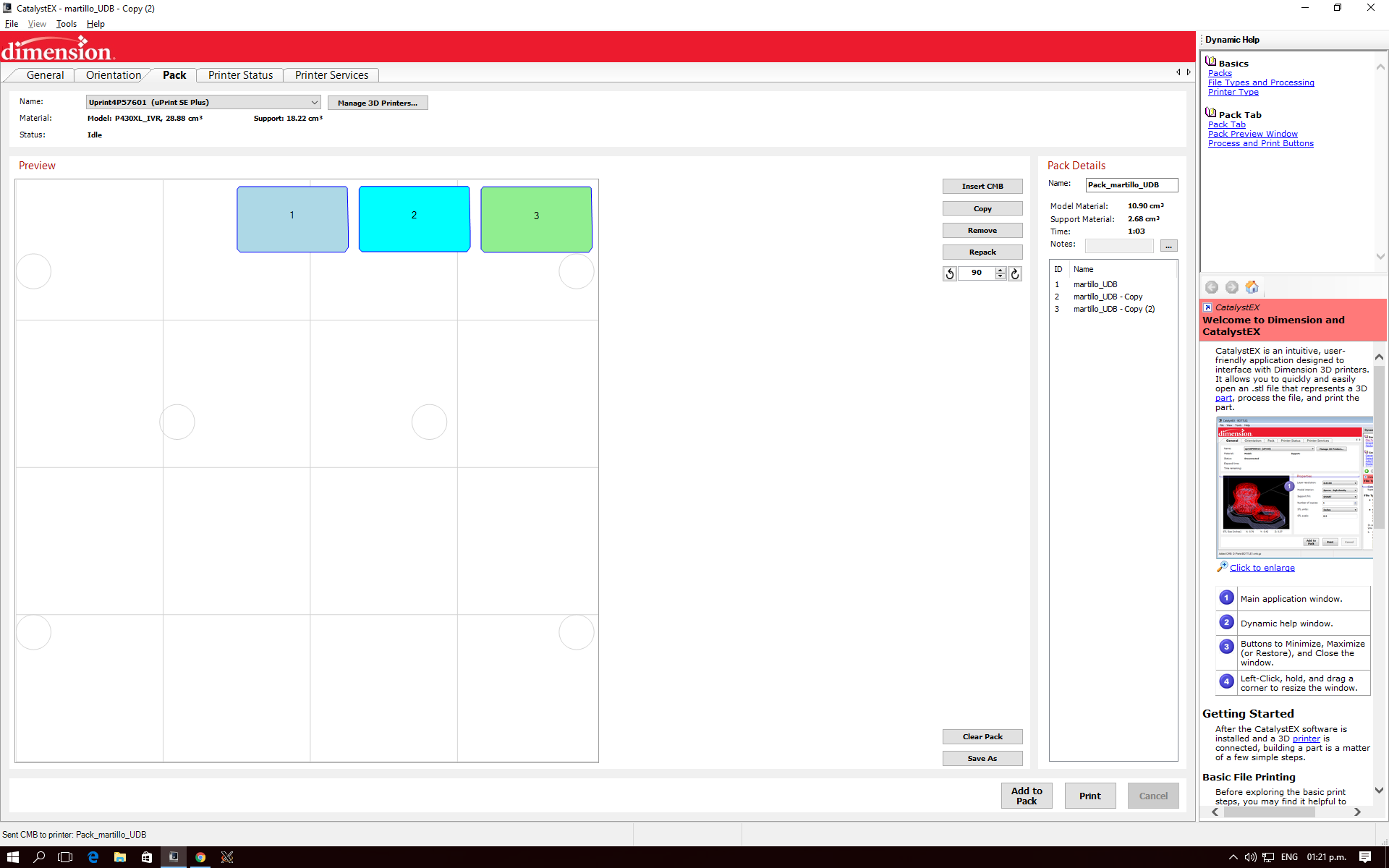The image size is (1389, 868).
Task: Click the help screenshot thumbnail
Action: [x=1294, y=487]
